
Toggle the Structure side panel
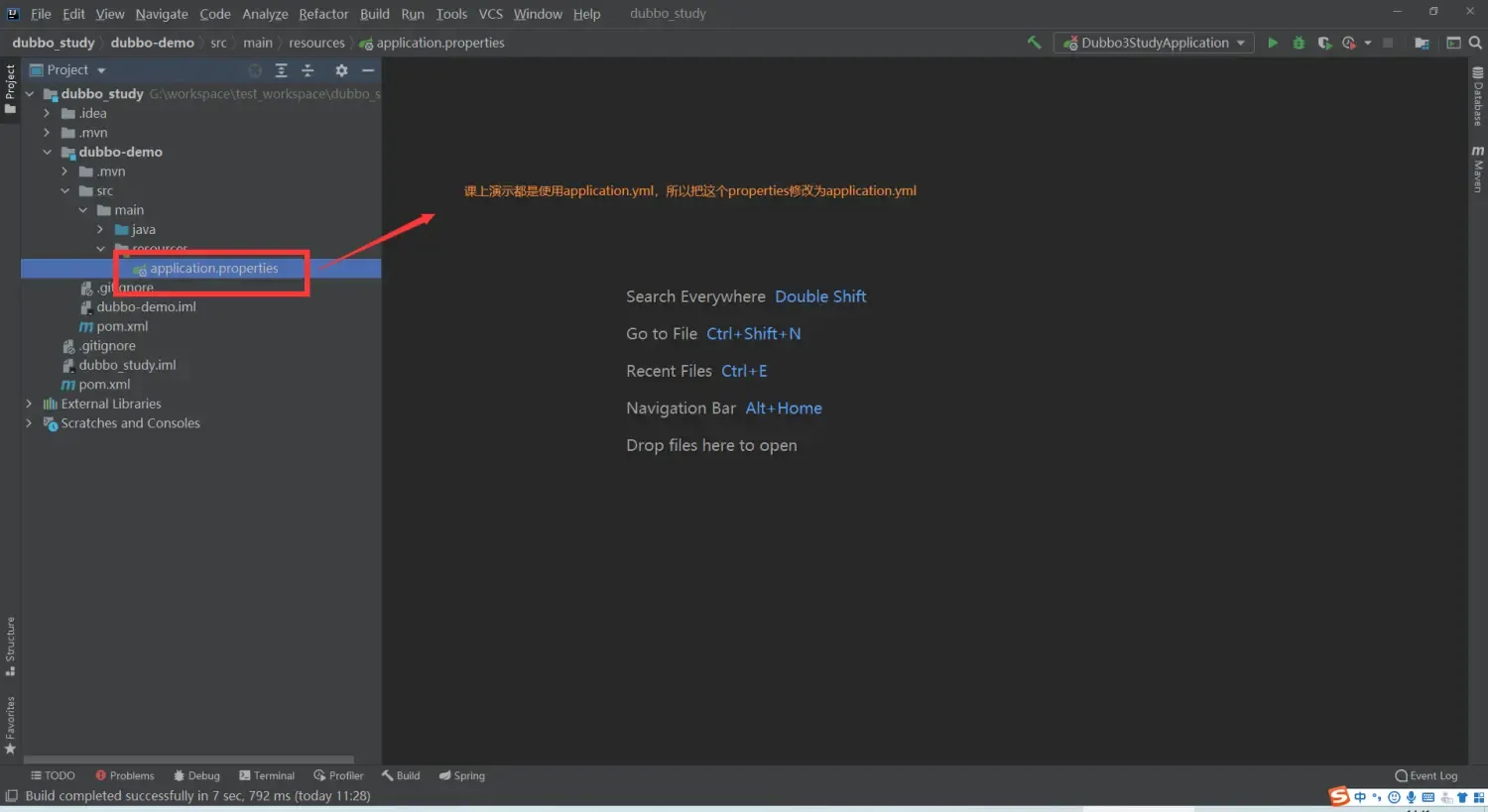click(10, 645)
